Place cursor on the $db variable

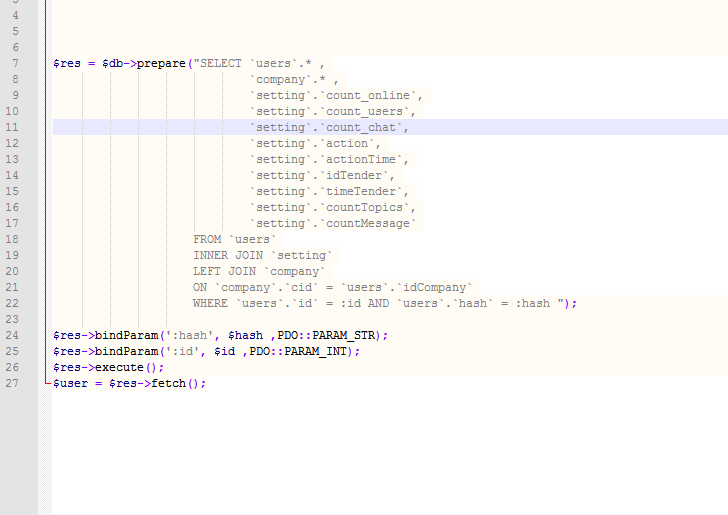click(x=113, y=64)
